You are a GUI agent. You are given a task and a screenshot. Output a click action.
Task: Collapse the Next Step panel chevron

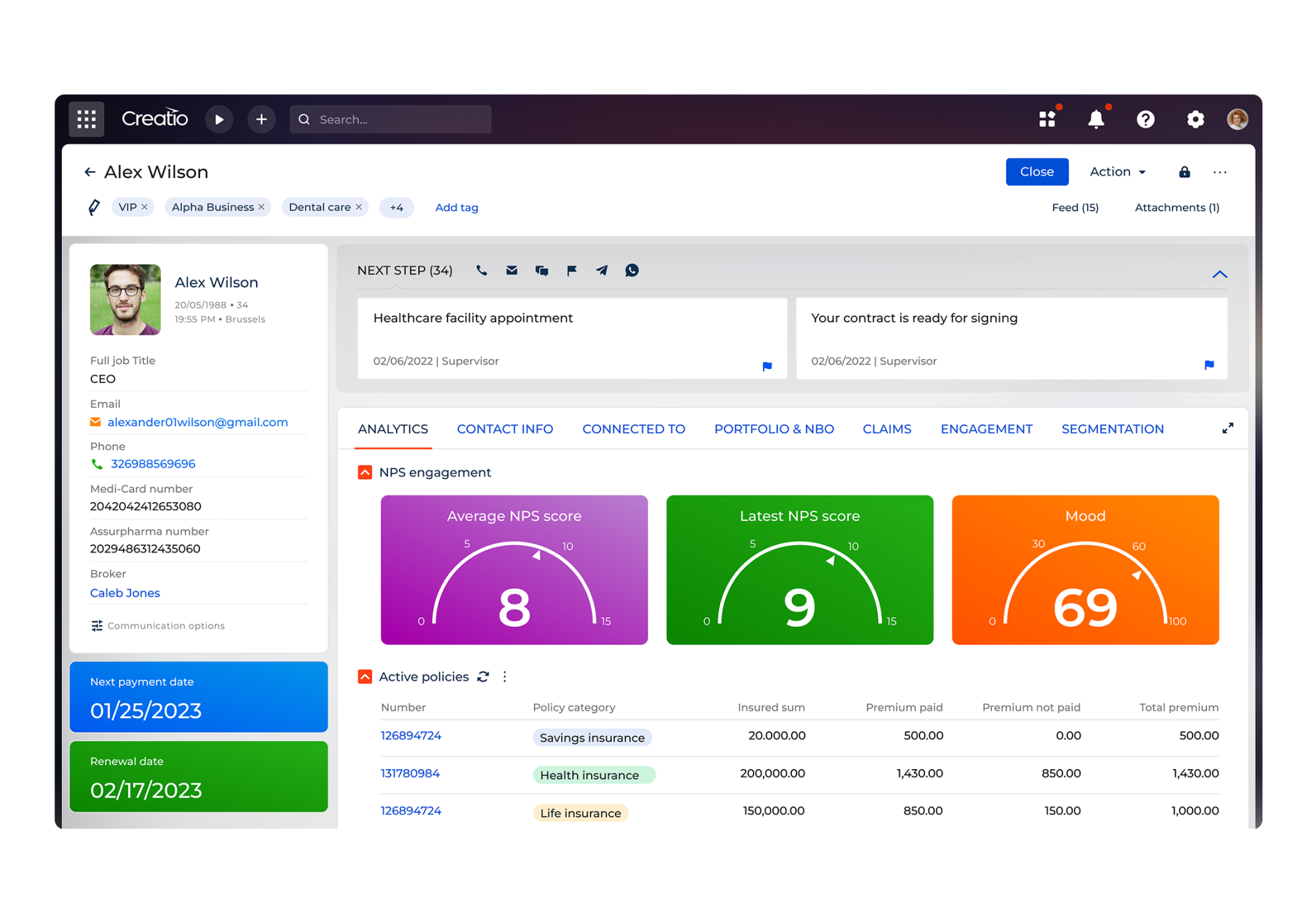pyautogui.click(x=1220, y=274)
